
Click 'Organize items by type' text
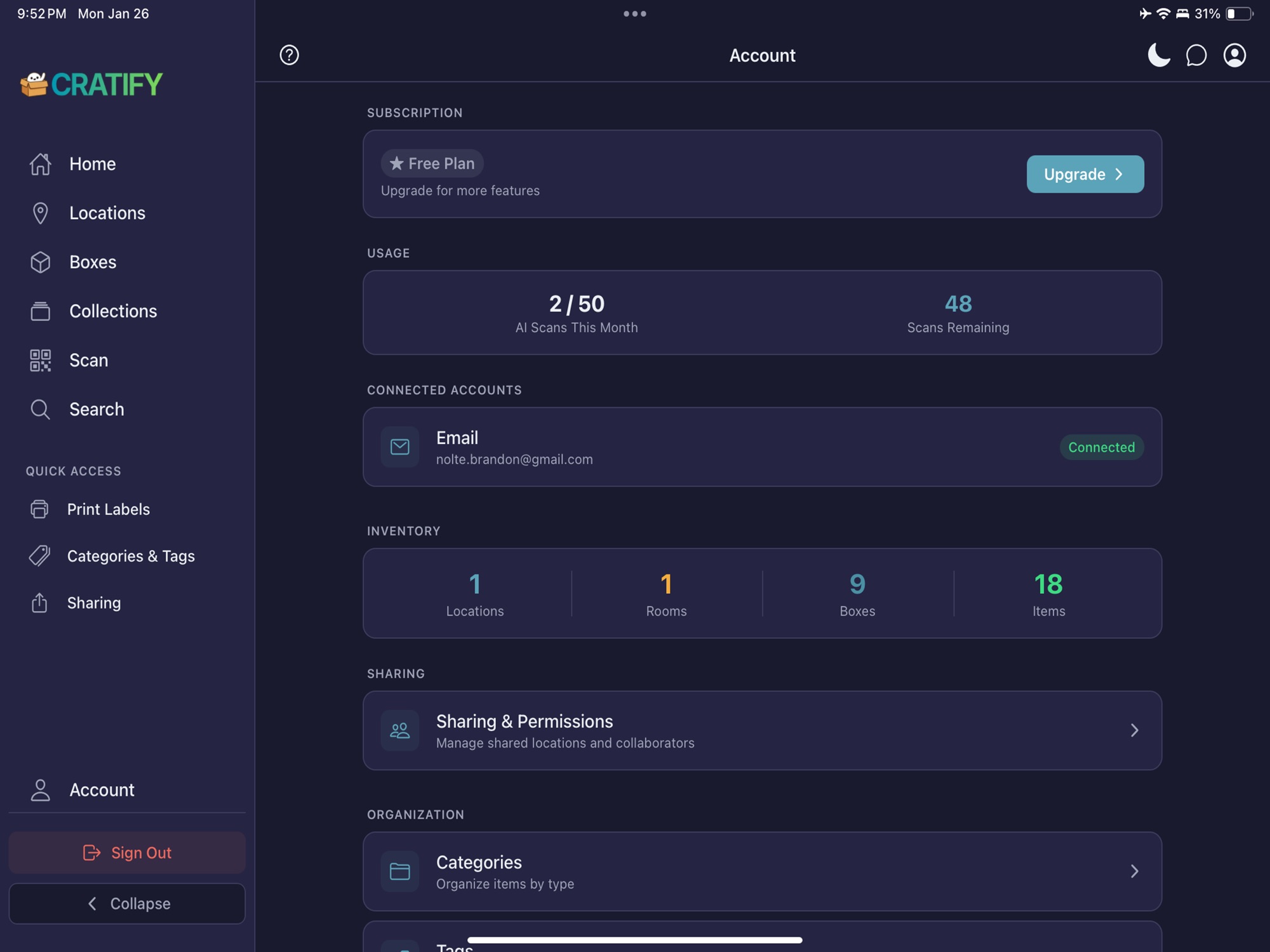[505, 884]
